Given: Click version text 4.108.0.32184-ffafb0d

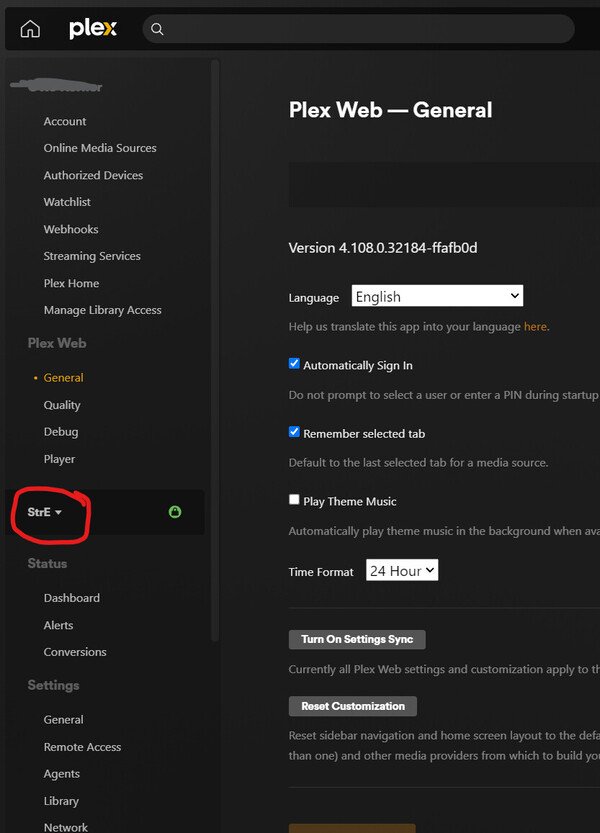Looking at the screenshot, I should [x=408, y=248].
